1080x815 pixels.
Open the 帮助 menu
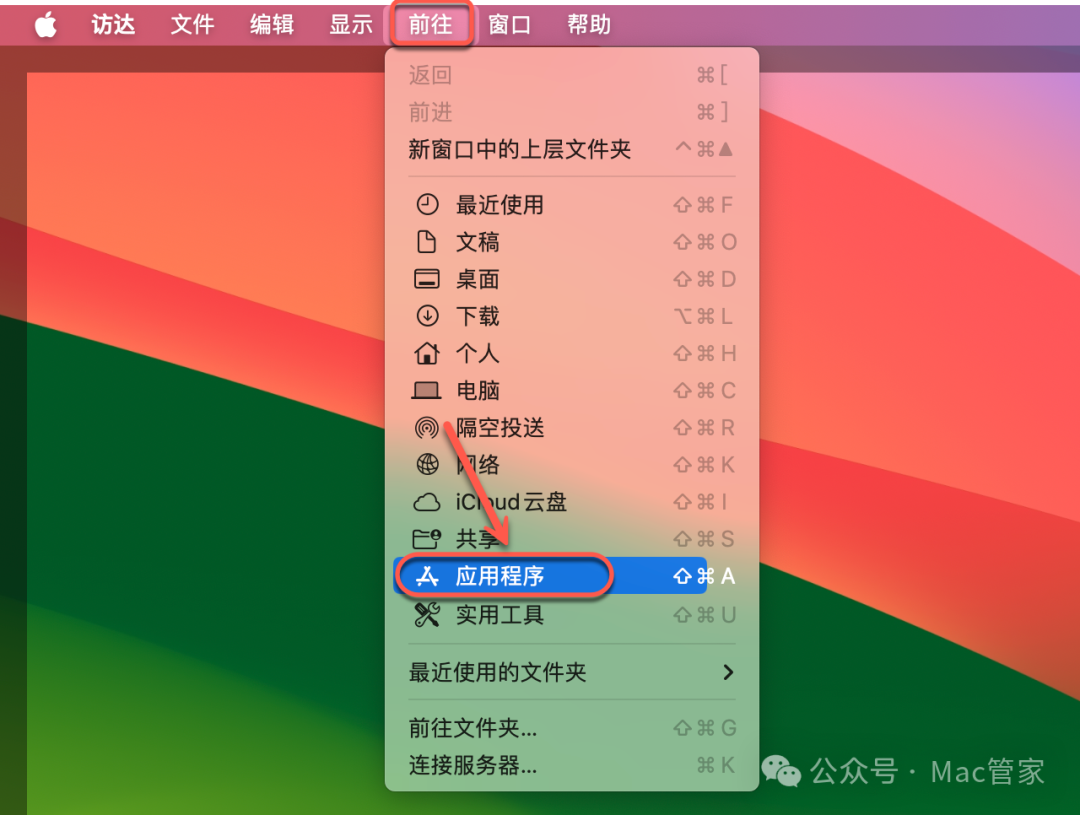click(x=588, y=24)
